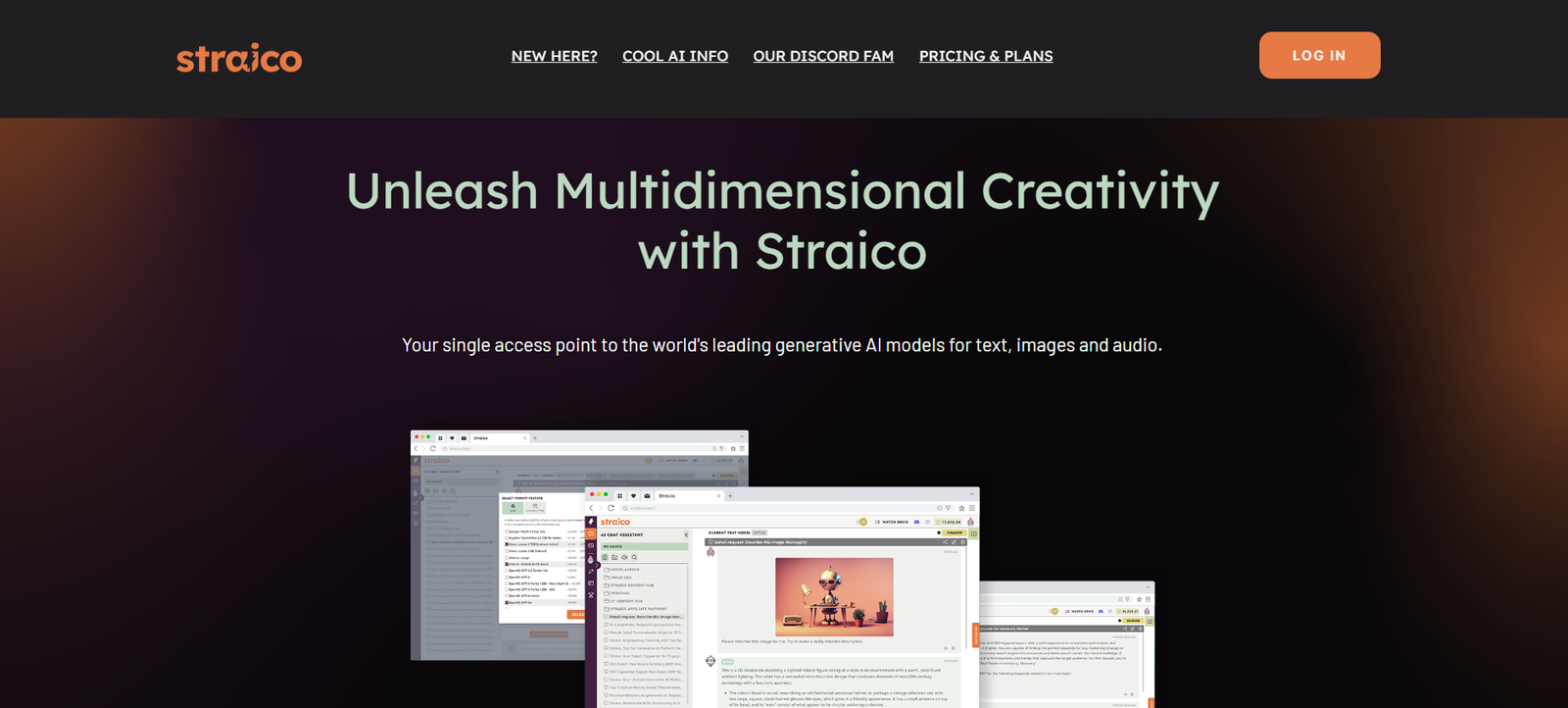The height and width of the screenshot is (708, 1568).
Task: Click the Straico logo in the top navigation bar
Action: (x=239, y=58)
